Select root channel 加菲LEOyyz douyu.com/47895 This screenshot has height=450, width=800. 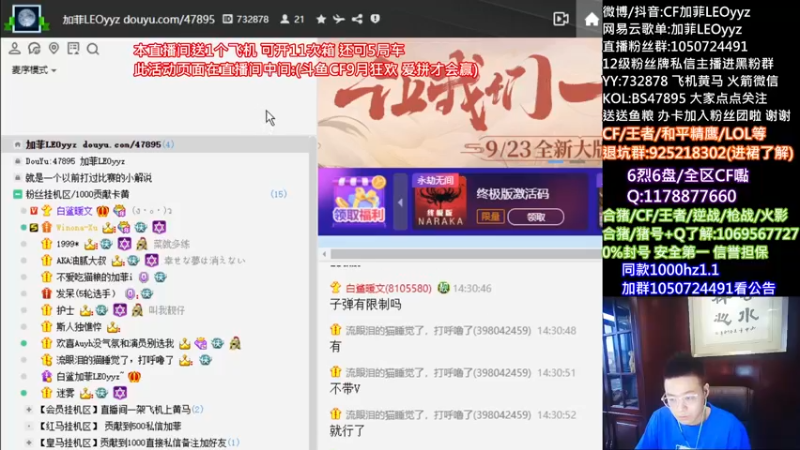(x=93, y=144)
